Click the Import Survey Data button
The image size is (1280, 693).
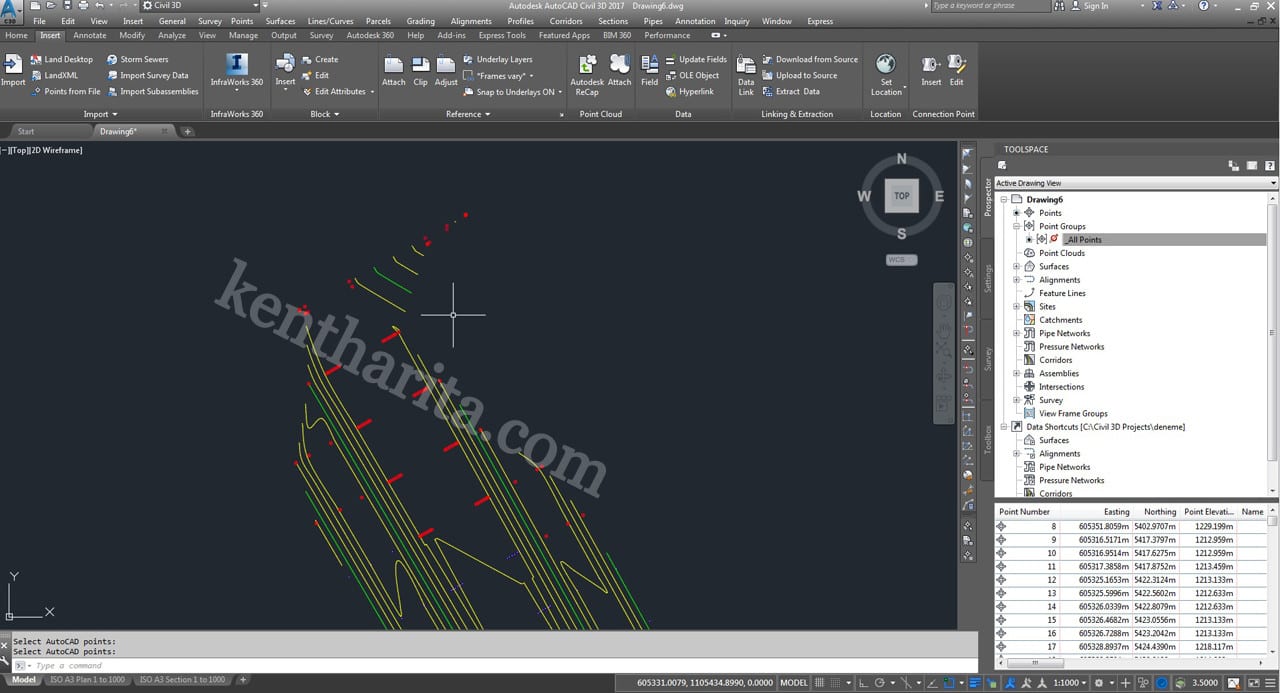point(153,75)
